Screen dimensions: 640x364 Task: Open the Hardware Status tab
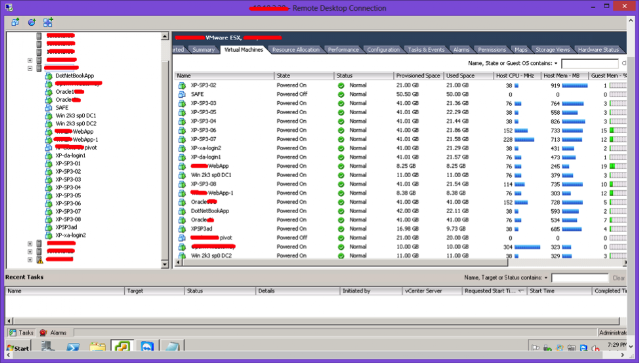pos(598,50)
